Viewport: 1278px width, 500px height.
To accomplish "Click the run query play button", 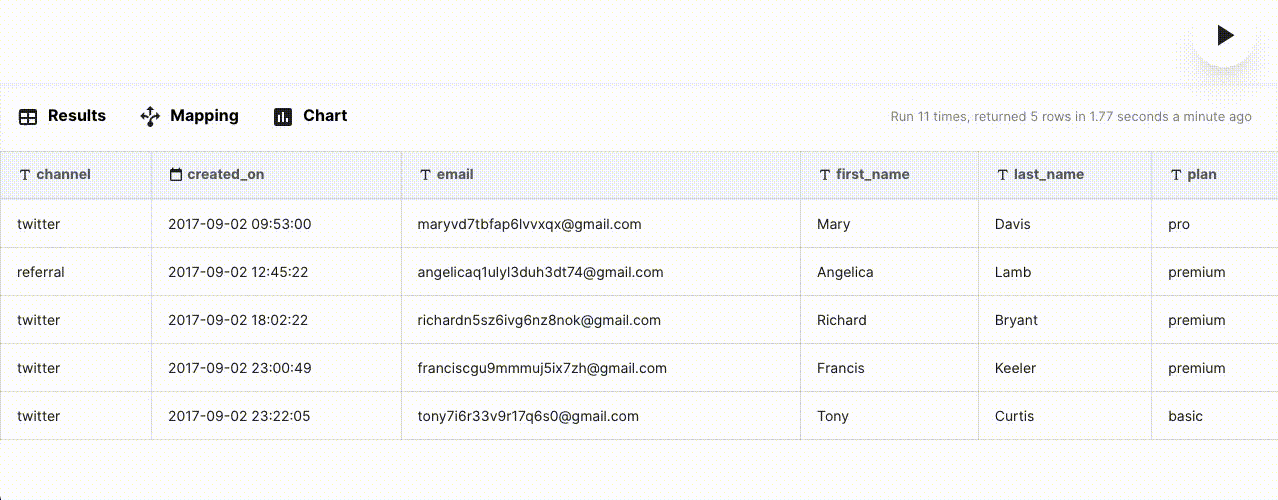I will 1224,36.
